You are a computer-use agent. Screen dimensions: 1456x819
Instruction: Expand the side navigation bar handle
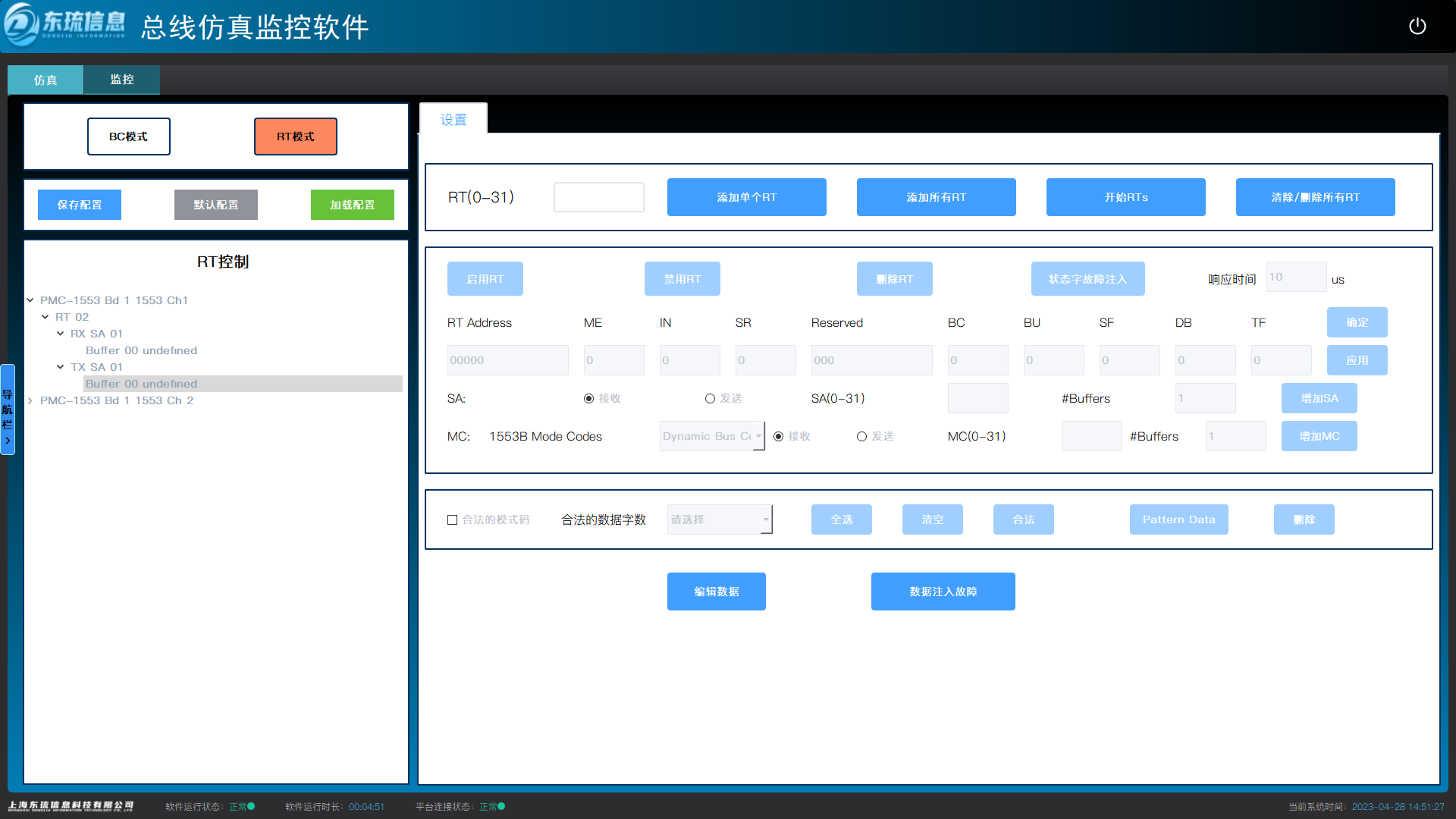(8, 409)
